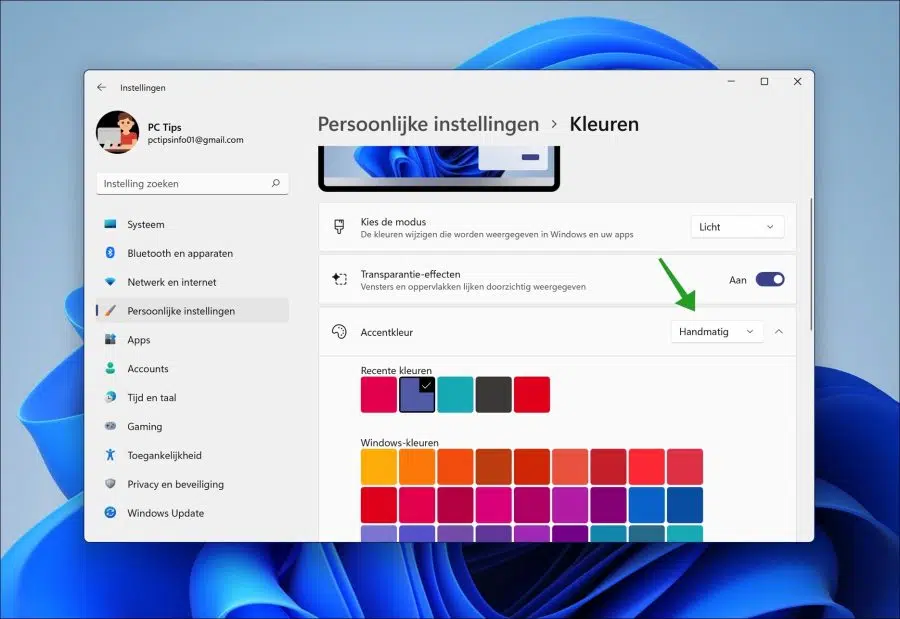
Task: Open Gaming settings
Action: tap(192, 426)
